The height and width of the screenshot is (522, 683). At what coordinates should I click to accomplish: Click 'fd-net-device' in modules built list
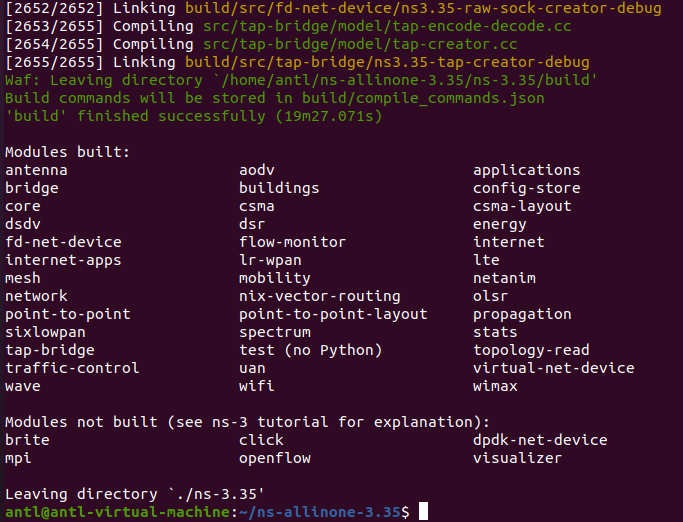click(63, 242)
